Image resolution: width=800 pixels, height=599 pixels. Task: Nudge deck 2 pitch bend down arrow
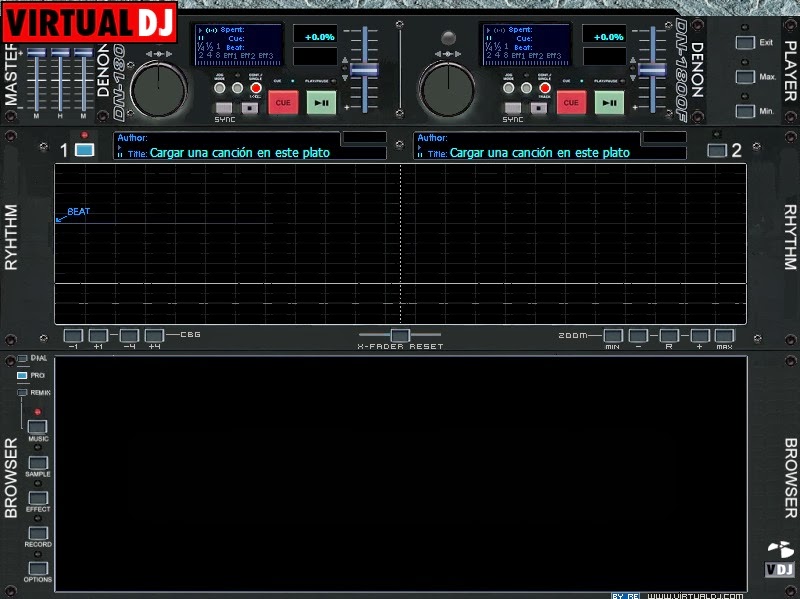tap(633, 78)
